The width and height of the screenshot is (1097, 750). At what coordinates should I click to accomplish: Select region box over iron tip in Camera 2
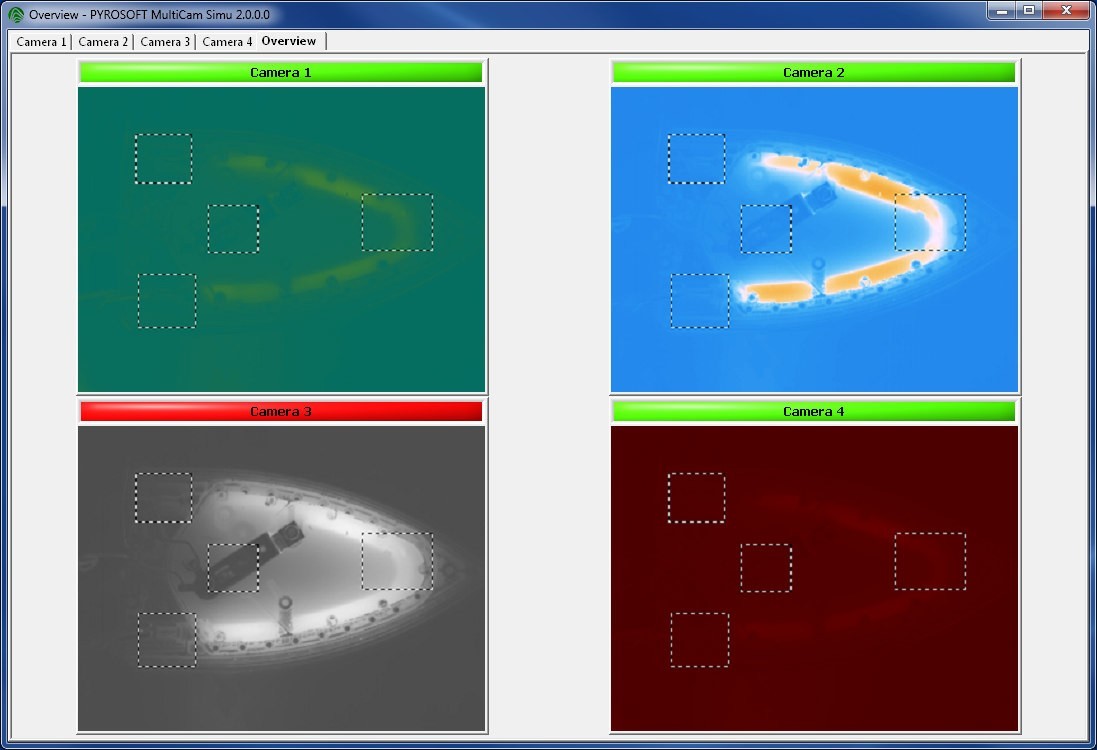click(x=930, y=222)
